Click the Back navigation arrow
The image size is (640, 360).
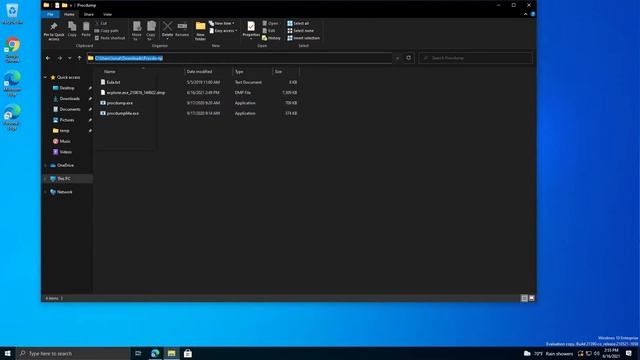point(48,58)
